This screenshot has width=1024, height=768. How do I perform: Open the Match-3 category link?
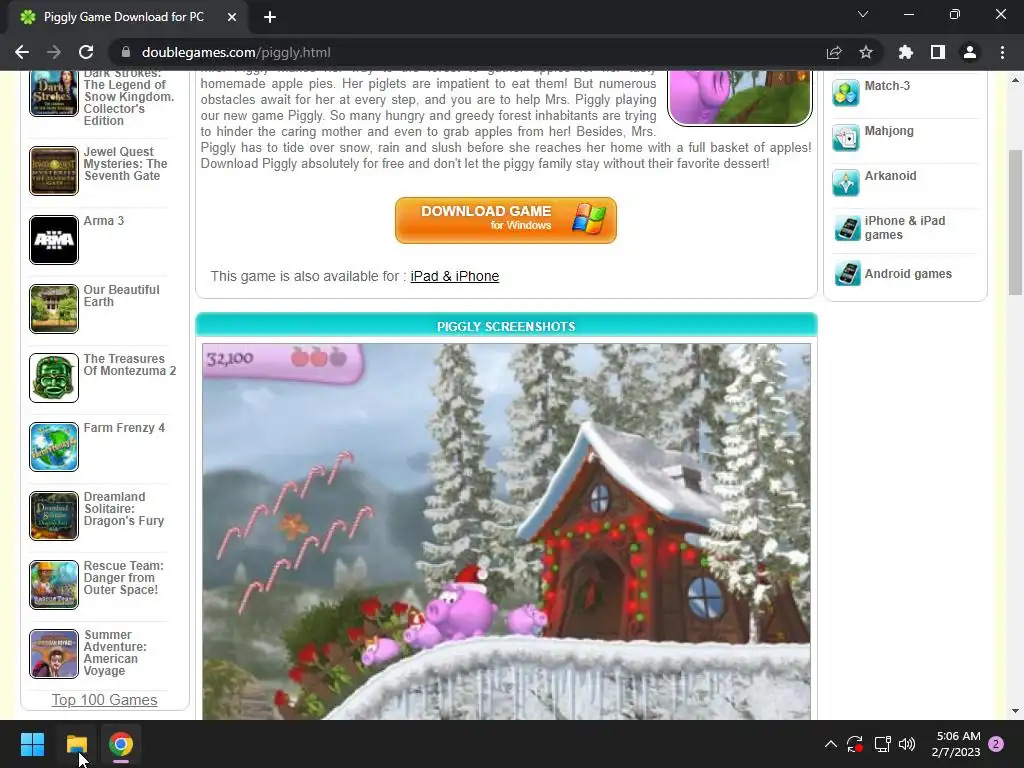pos(887,86)
